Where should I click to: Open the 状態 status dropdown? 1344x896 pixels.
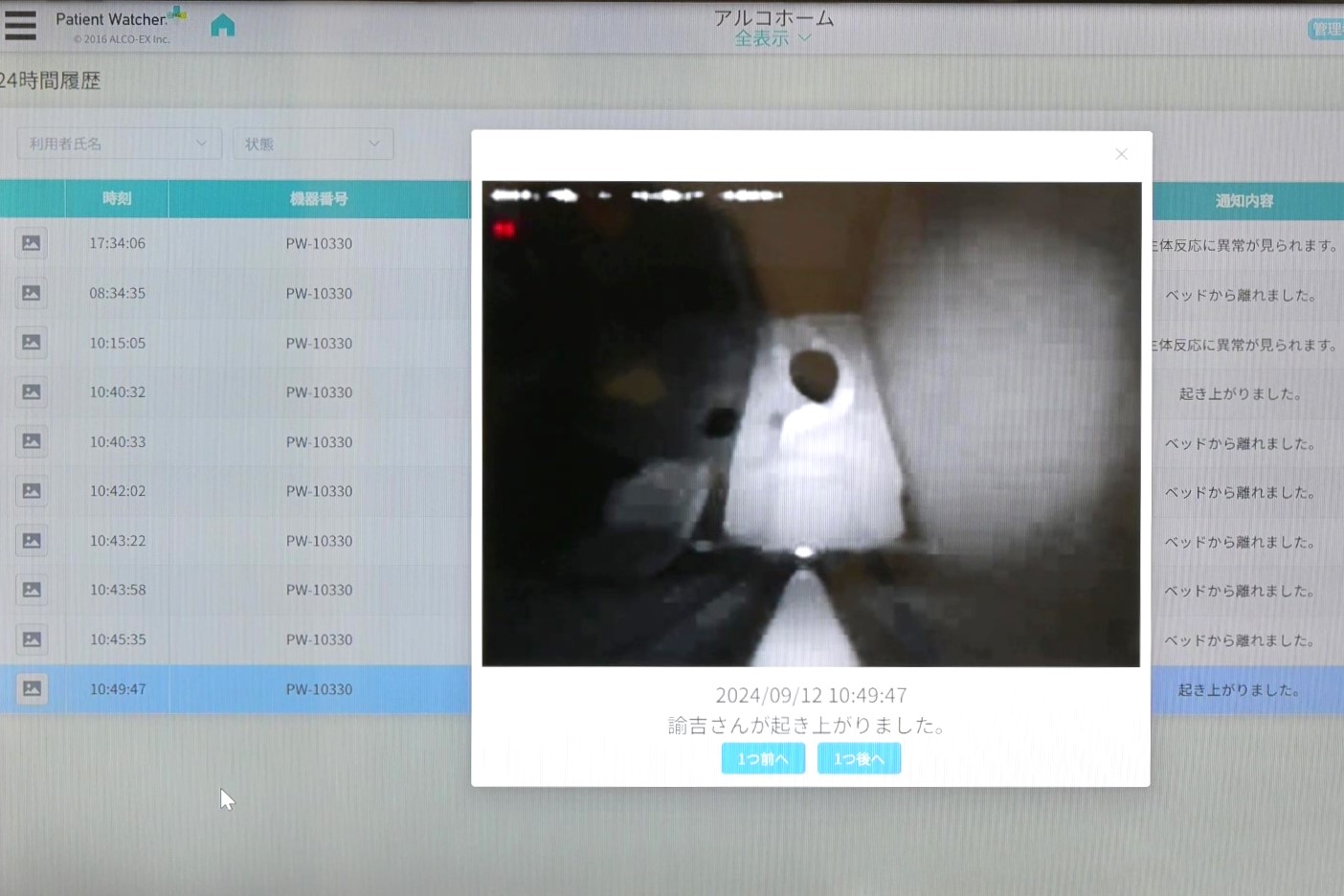click(x=312, y=144)
